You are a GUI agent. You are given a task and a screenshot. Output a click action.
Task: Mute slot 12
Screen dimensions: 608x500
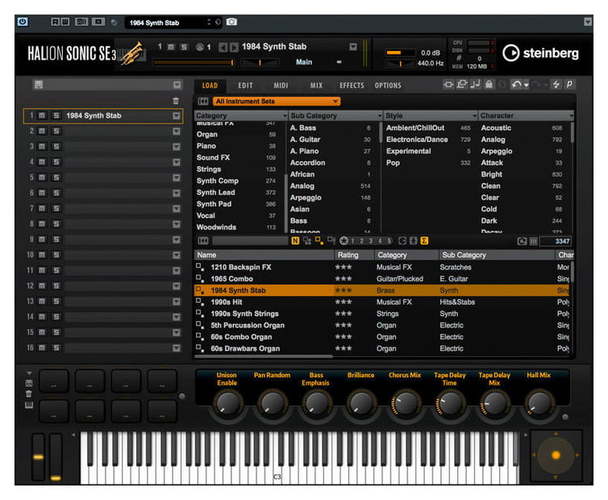[42, 286]
